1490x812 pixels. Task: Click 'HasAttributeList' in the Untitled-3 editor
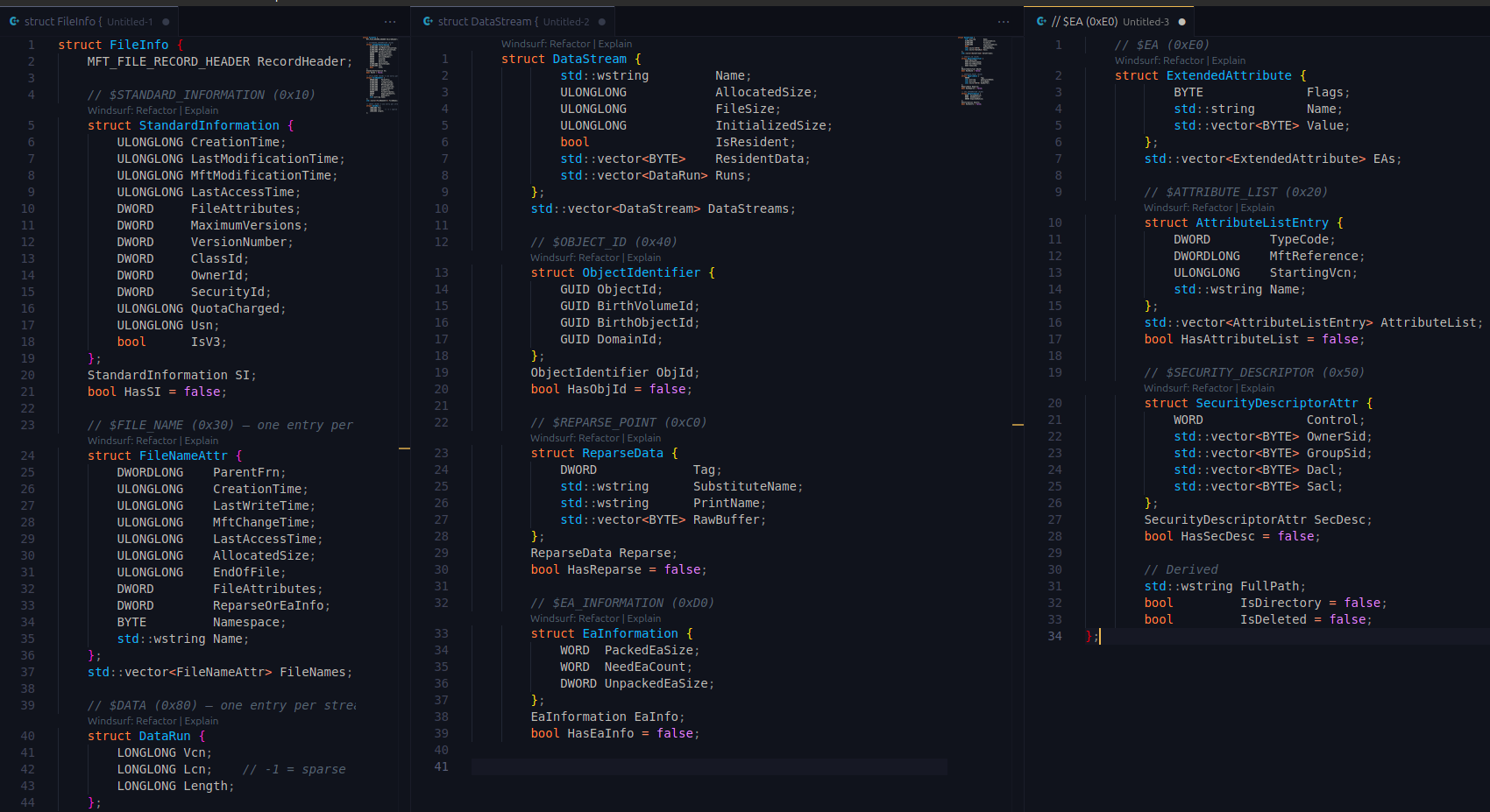pyautogui.click(x=1240, y=339)
